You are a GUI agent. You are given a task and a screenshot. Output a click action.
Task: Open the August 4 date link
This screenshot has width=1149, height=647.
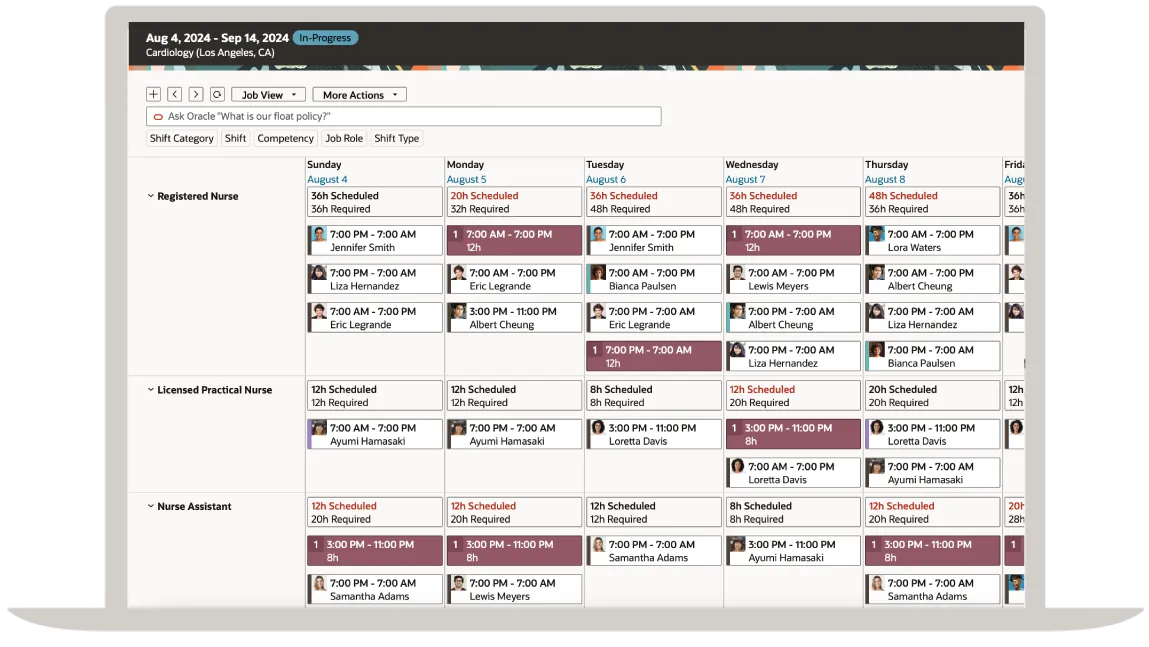click(327, 180)
